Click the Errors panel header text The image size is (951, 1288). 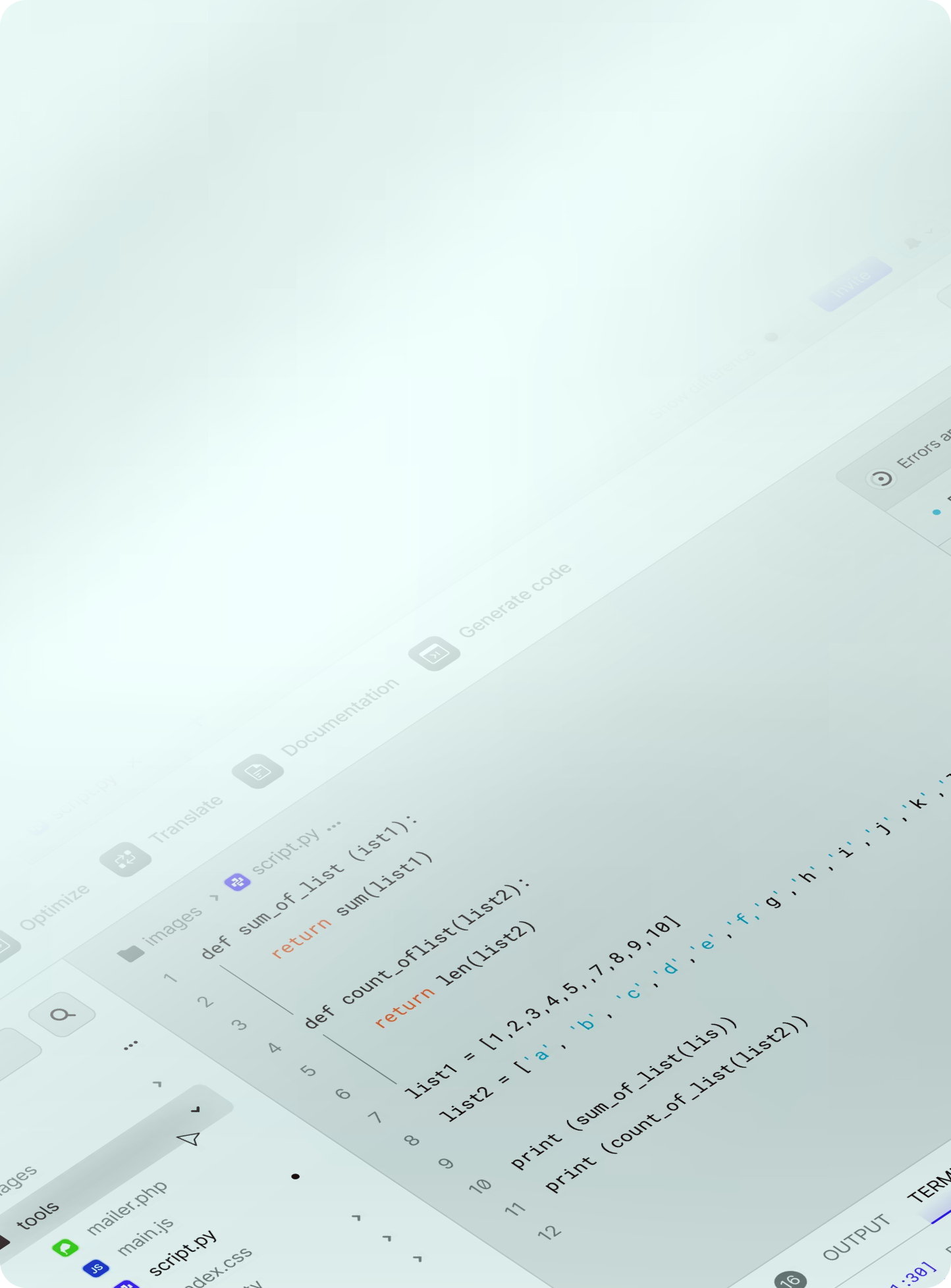tap(924, 449)
